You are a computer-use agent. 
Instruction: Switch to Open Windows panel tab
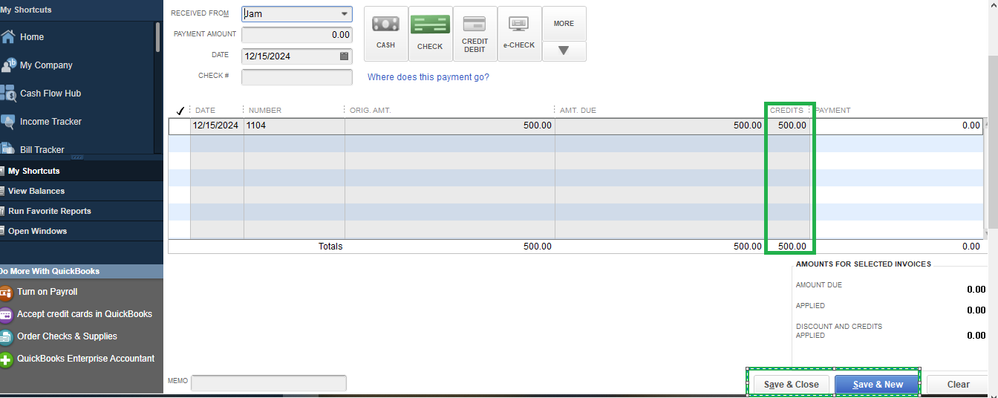click(81, 231)
